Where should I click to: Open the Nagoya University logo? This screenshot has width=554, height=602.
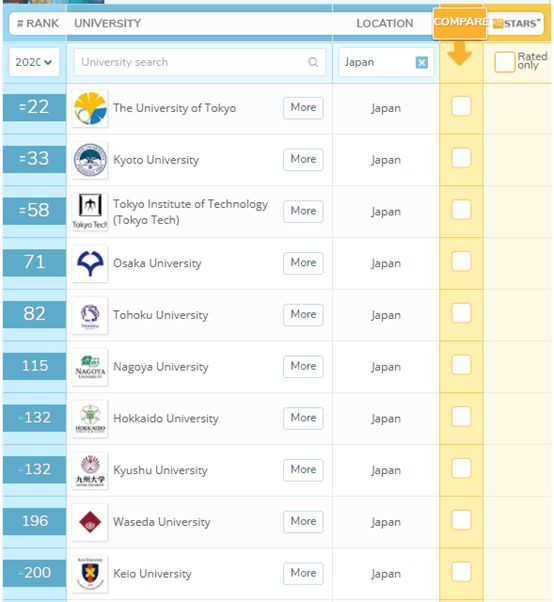[x=90, y=367]
